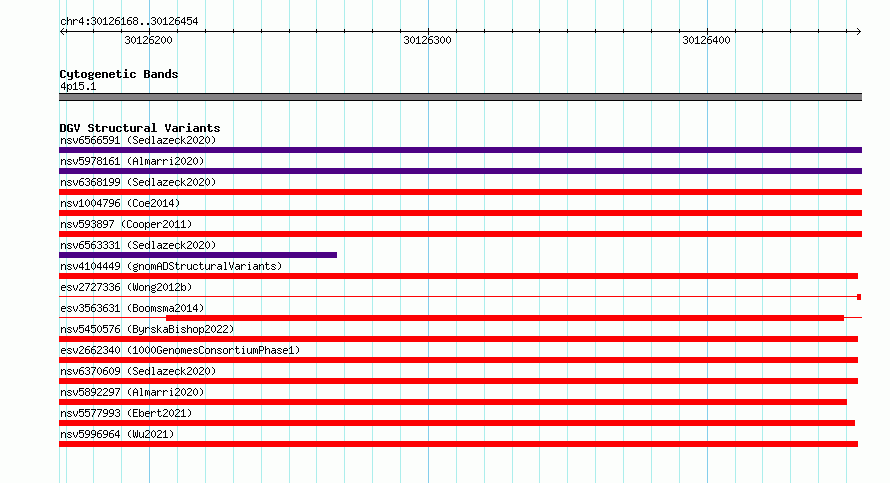This screenshot has width=890, height=483.
Task: Select variant label nsv6370609 (Sedlazeck2020)
Action: [x=138, y=371]
